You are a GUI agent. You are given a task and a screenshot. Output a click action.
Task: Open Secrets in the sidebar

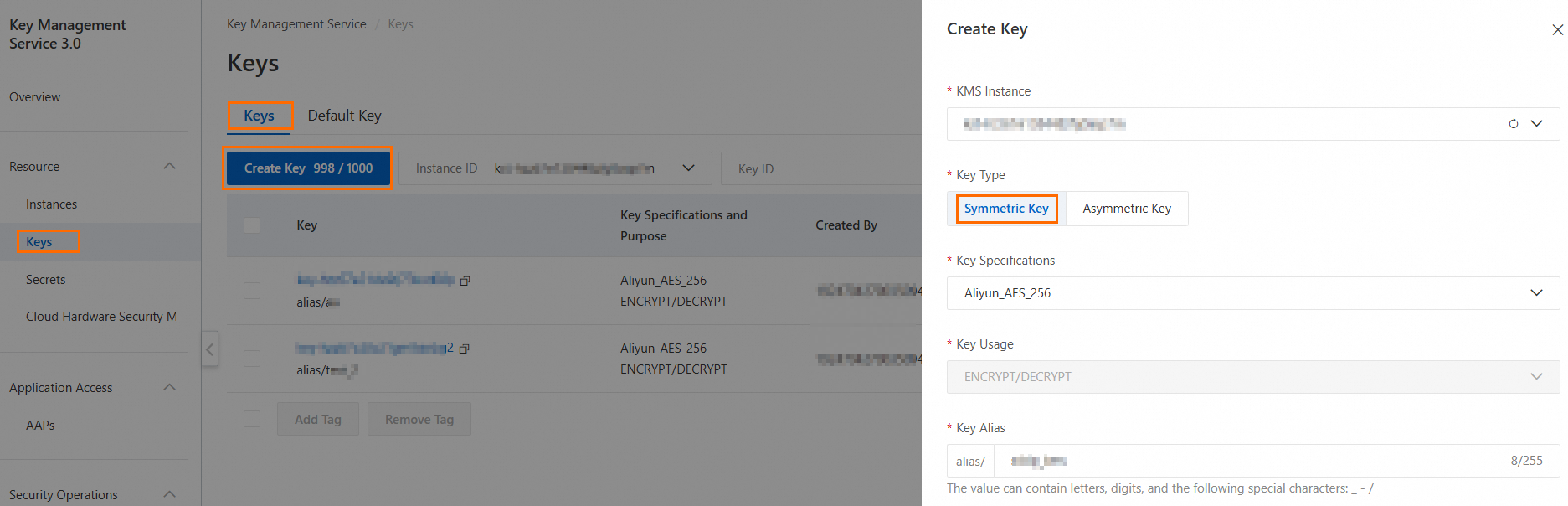tap(46, 280)
